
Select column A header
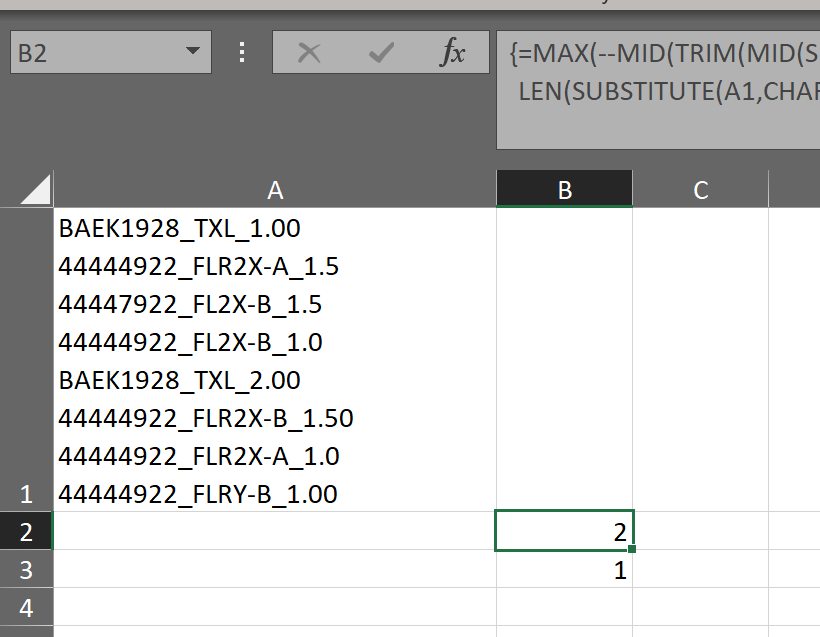(x=275, y=189)
